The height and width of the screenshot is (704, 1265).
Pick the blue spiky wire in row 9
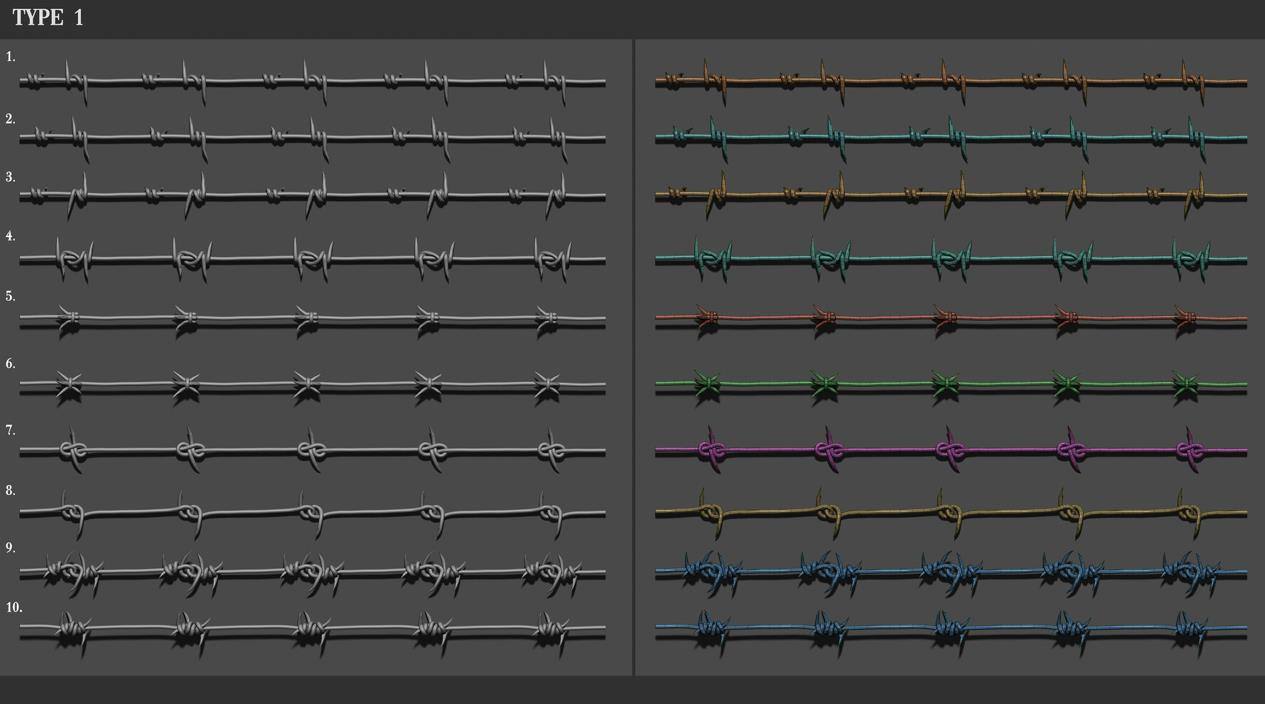951,573
